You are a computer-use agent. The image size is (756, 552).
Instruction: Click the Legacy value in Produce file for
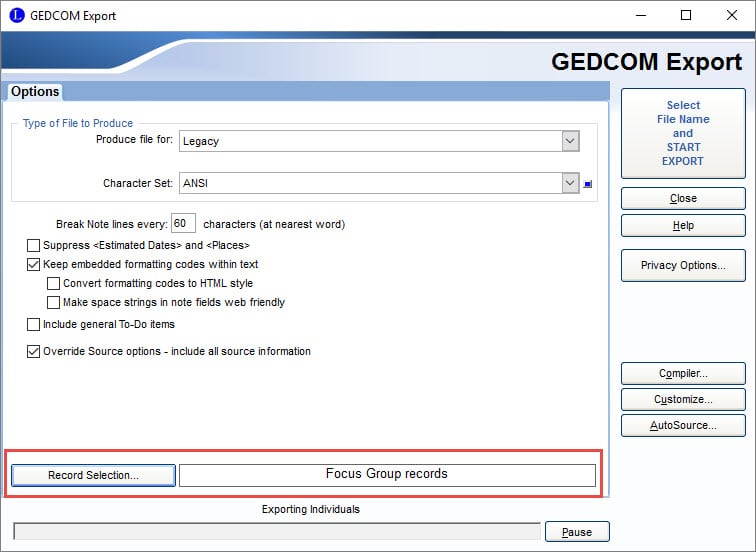point(201,141)
